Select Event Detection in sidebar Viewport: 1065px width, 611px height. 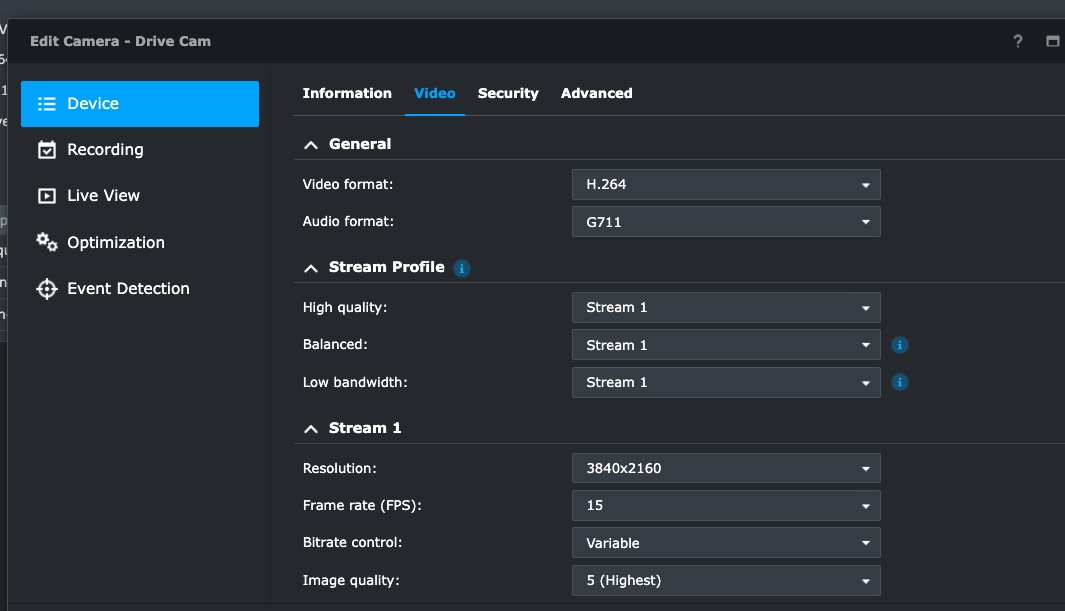pos(127,289)
